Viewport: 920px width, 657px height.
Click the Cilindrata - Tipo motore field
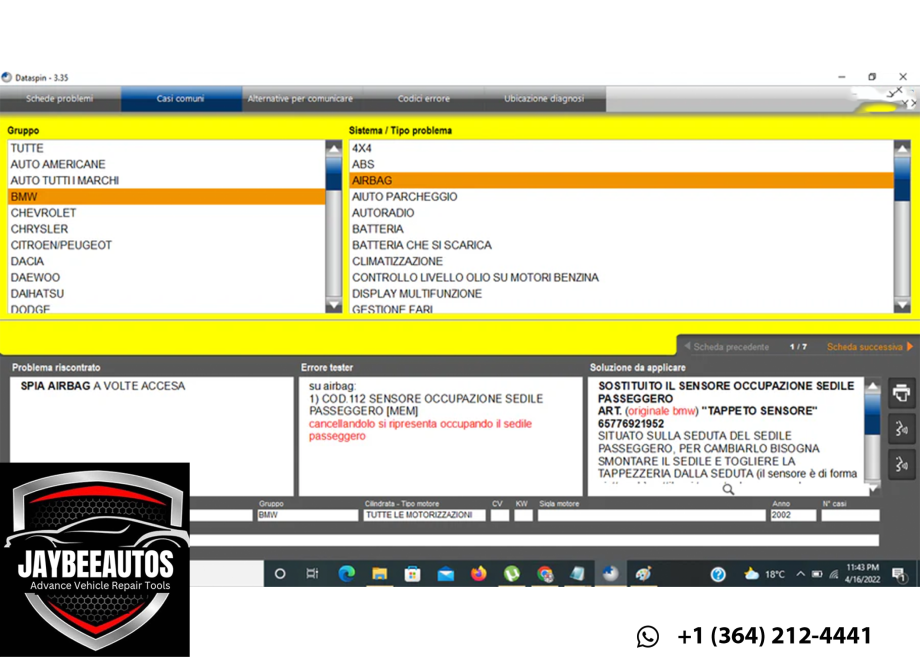tap(424, 515)
